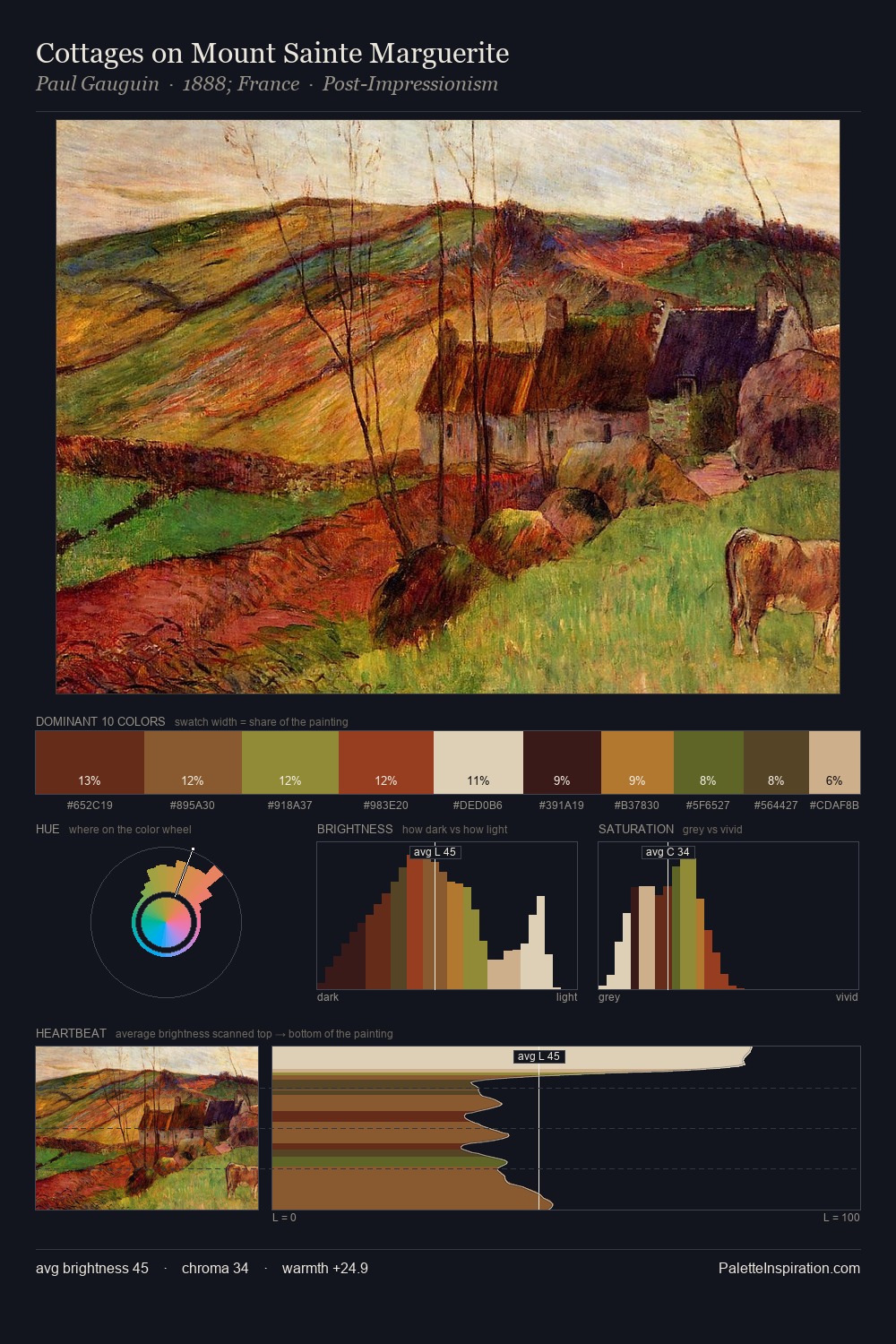The image size is (896, 1344).
Task: Select the #564427 dark umber swatch
Action: [776, 762]
